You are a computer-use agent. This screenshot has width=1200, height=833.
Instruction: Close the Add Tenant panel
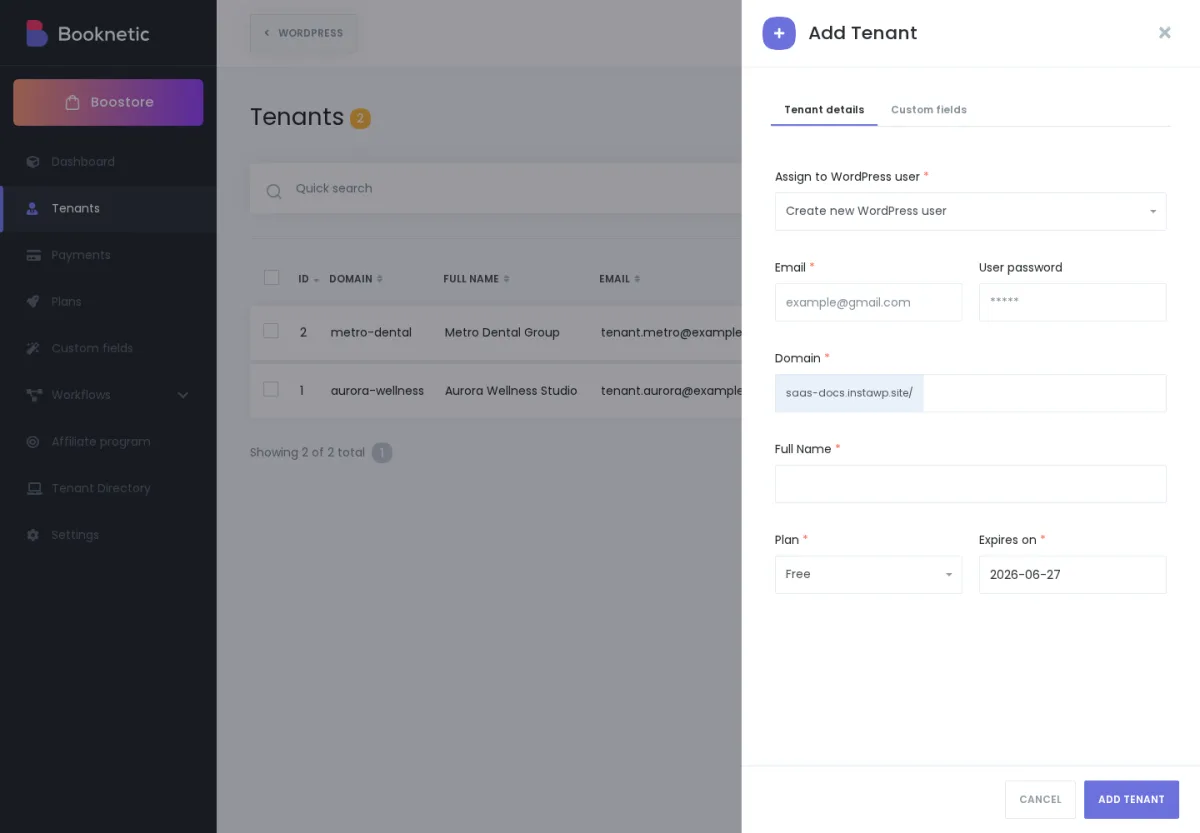1165,33
